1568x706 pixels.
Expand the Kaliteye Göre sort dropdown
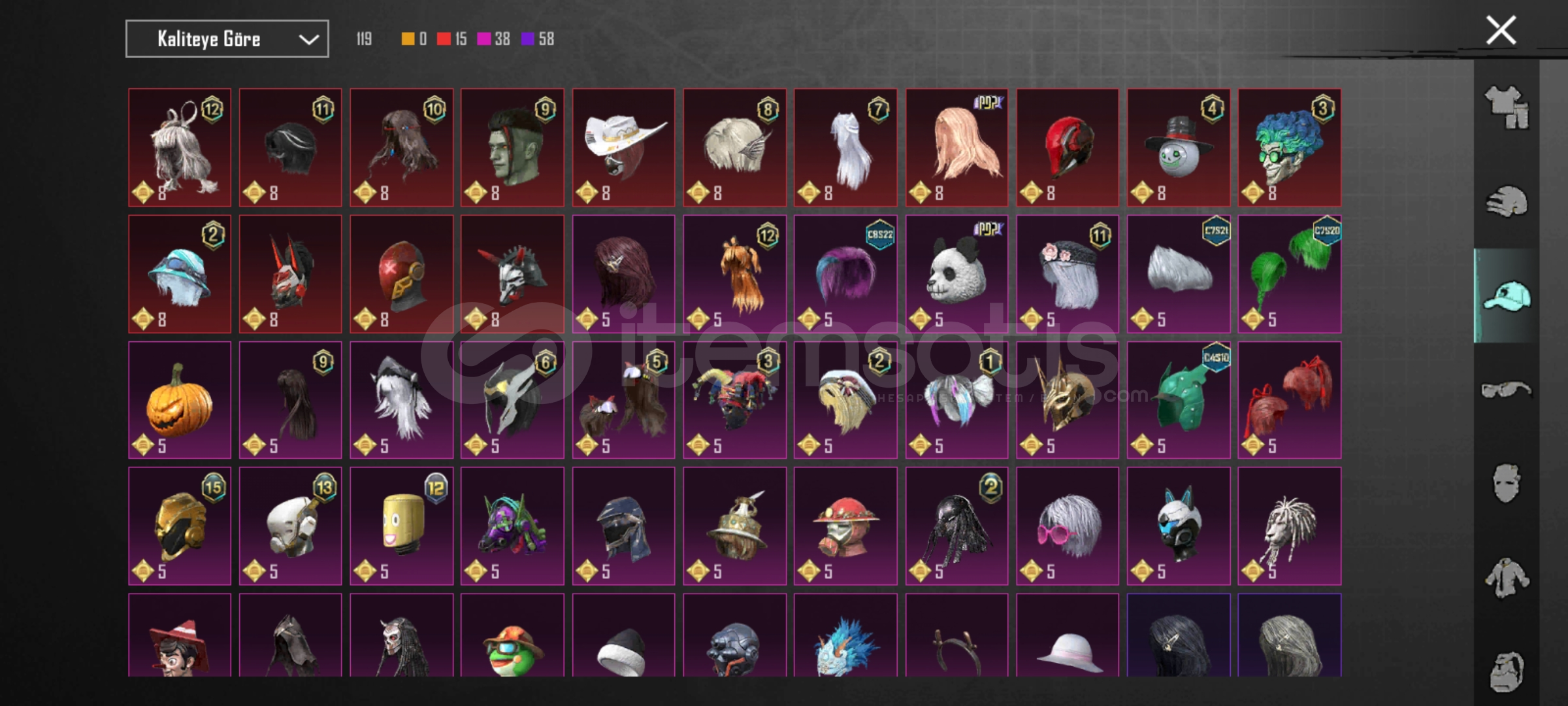pos(227,39)
